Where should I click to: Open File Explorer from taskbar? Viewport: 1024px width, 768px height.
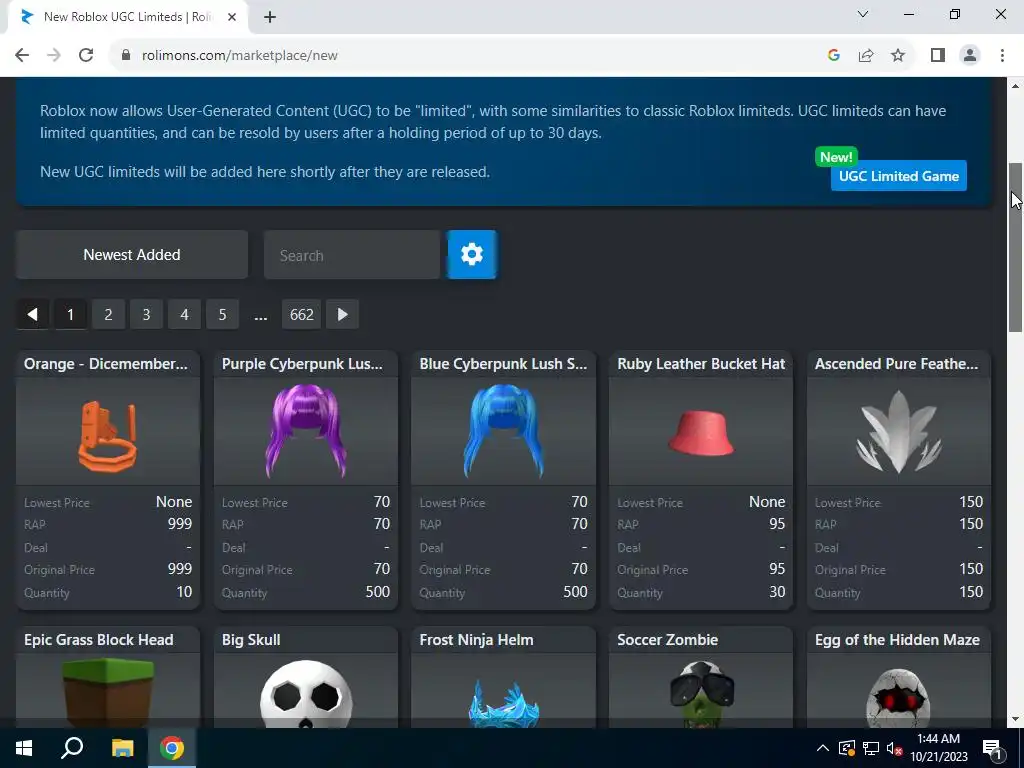(x=122, y=748)
